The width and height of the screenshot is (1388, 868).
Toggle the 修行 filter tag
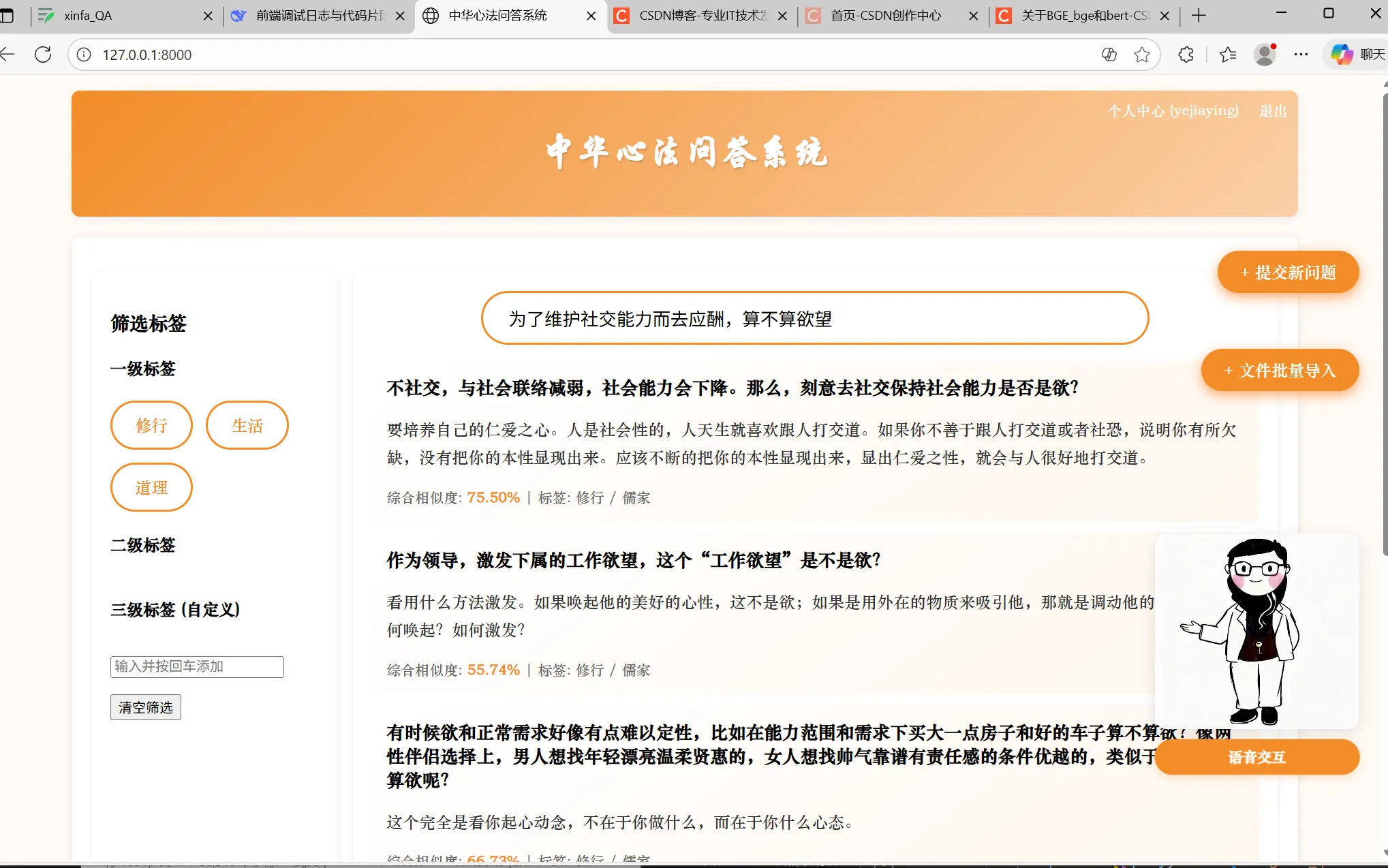pyautogui.click(x=151, y=426)
